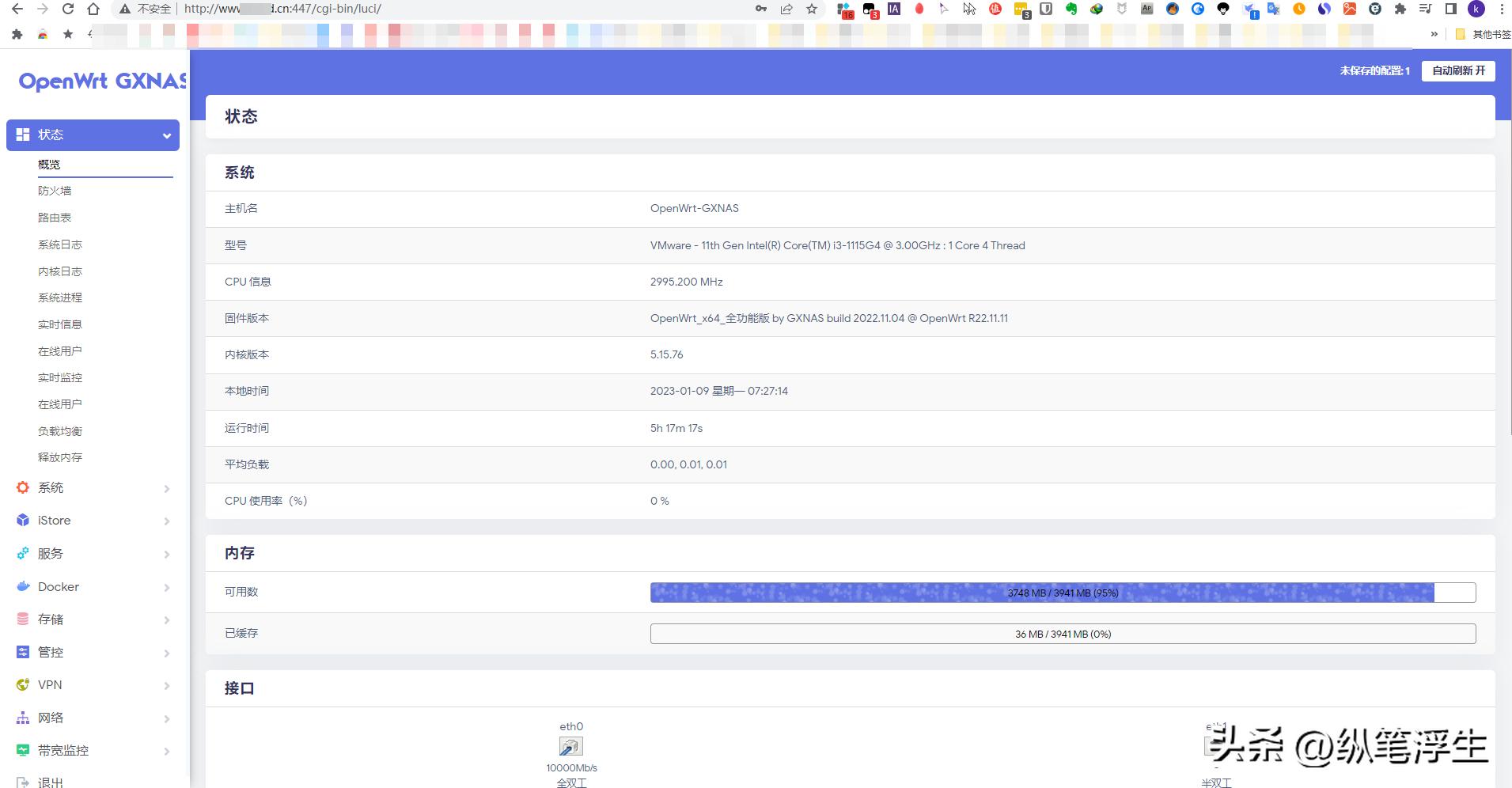The height and width of the screenshot is (788, 1512).
Task: Expand the 管控 menu chevron
Action: (167, 653)
